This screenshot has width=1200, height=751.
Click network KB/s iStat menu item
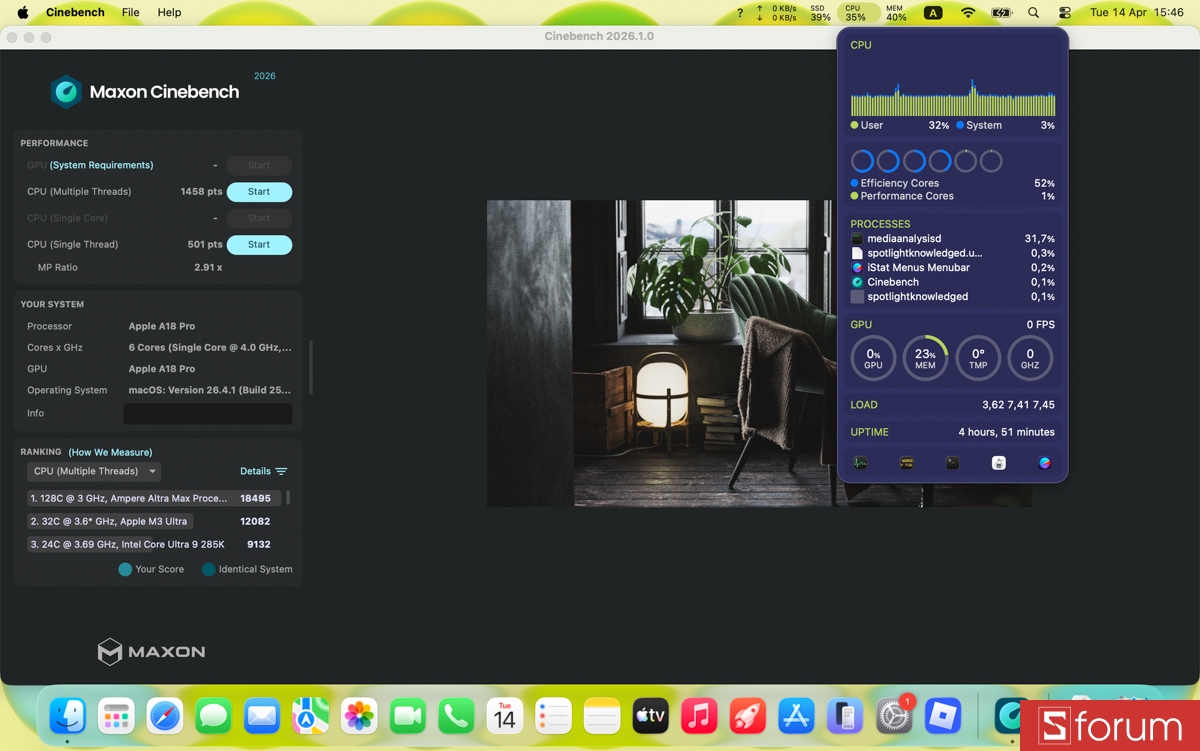click(776, 13)
